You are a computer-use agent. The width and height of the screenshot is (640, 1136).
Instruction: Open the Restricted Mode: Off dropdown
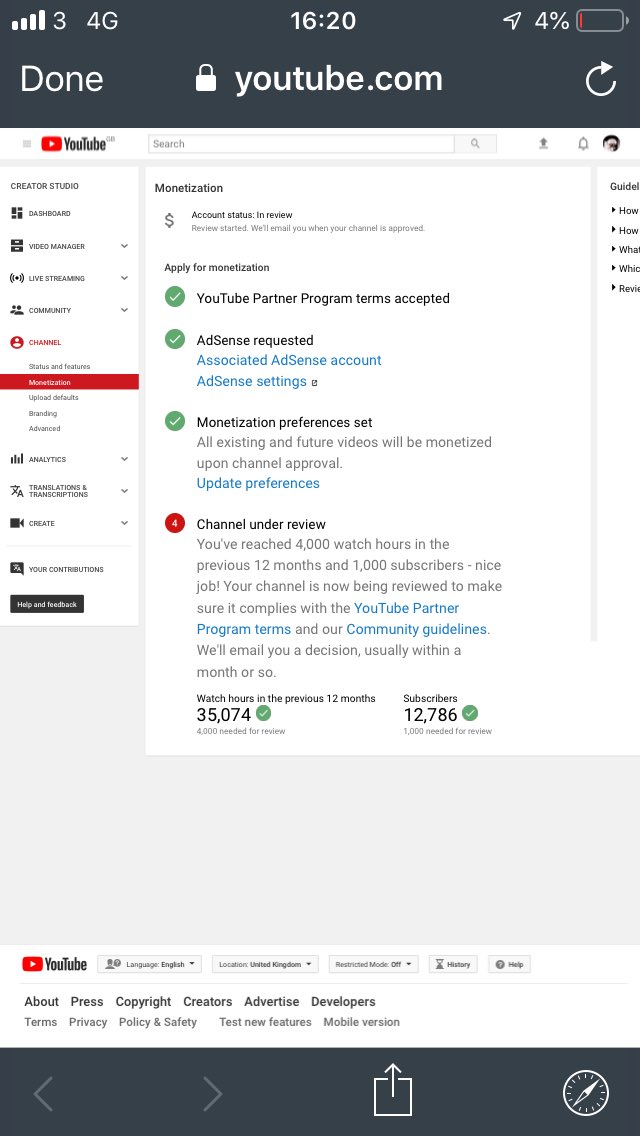[x=374, y=964]
